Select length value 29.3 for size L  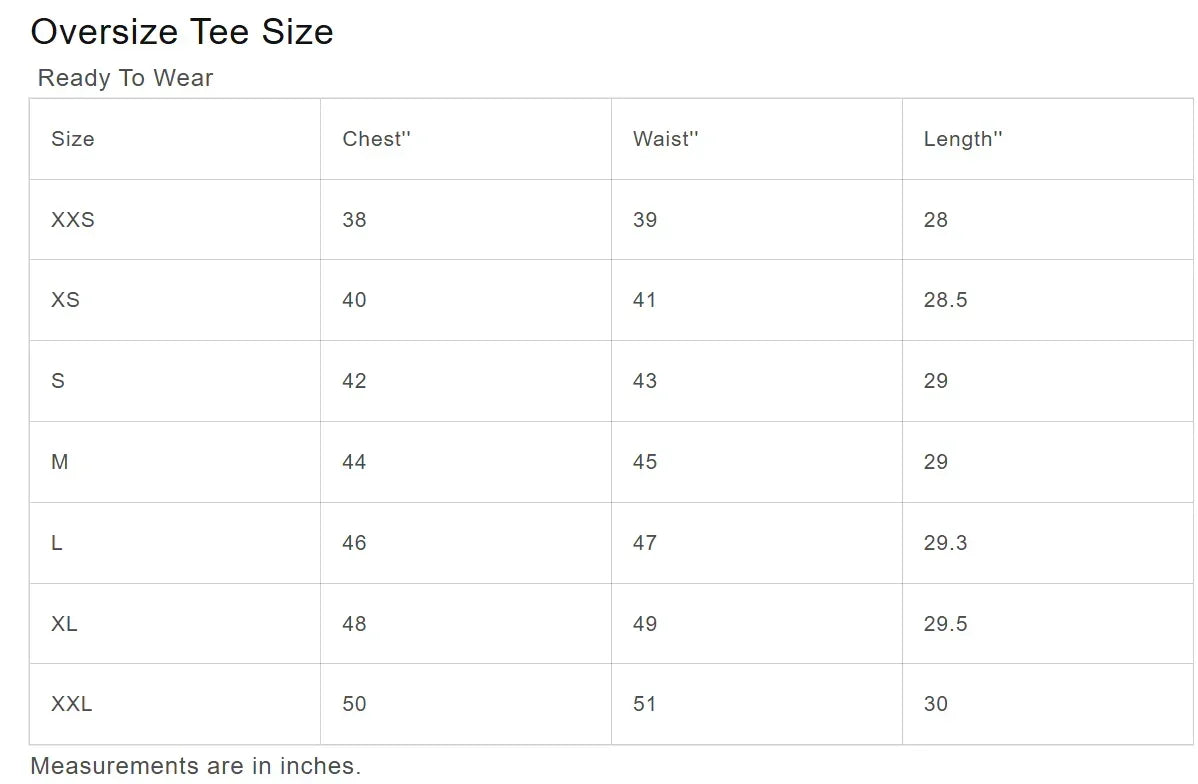945,543
